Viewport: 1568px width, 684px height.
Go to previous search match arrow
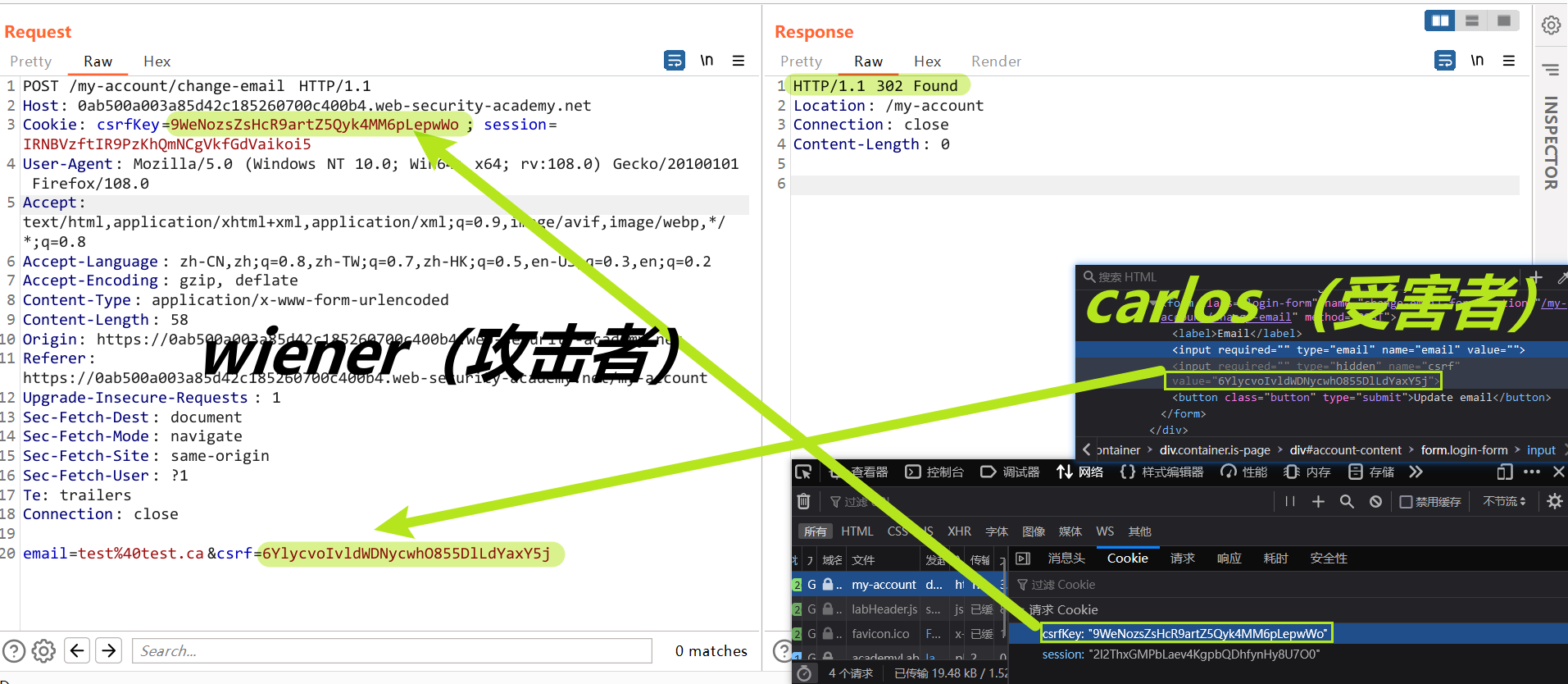[x=77, y=650]
